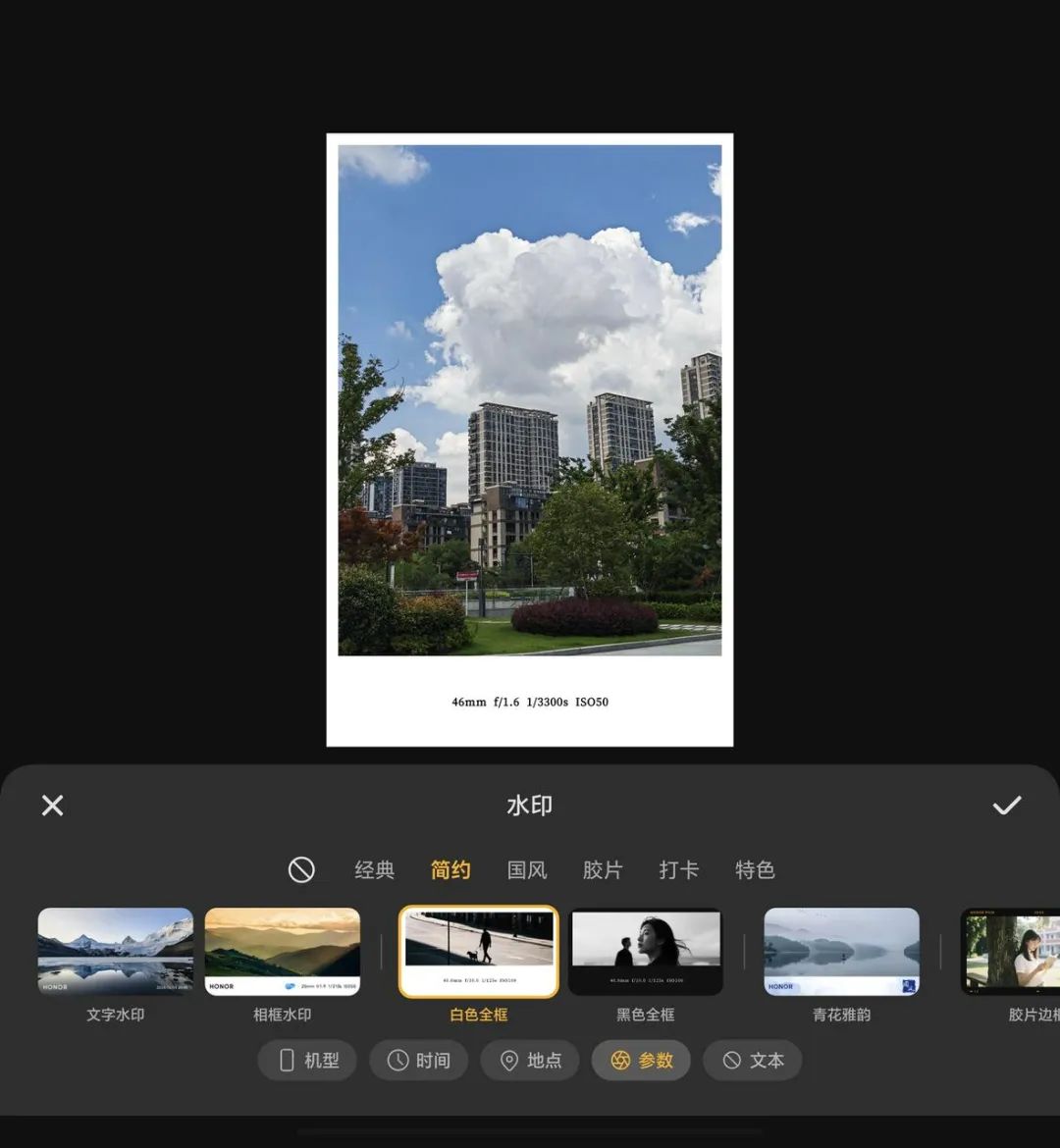
Task: Toggle the 时间 time chip
Action: [x=419, y=1060]
